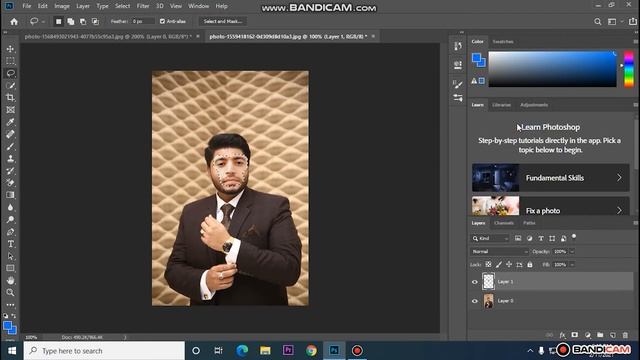Toggle lock position icon
Viewport: 640px width, 360px height.
coord(509,264)
